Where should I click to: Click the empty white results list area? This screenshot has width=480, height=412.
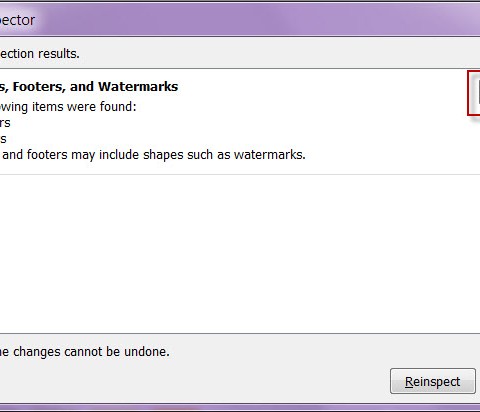click(x=240, y=253)
